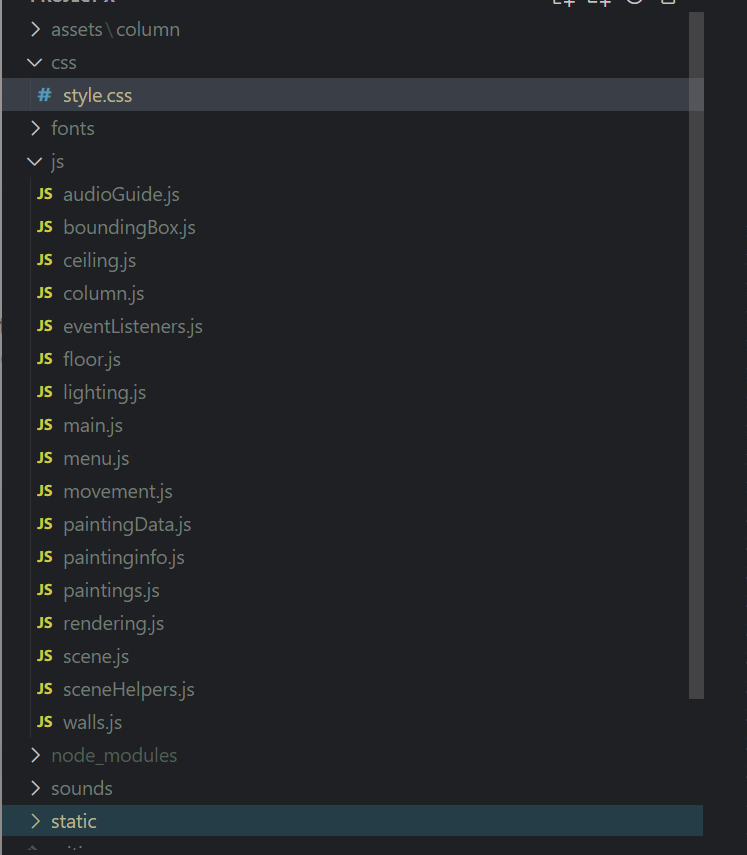Expand the sounds folder
The image size is (747, 855).
pyautogui.click(x=36, y=788)
